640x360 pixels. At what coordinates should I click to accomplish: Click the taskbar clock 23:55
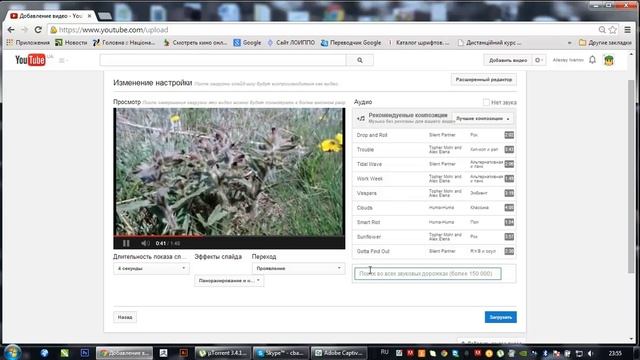tap(615, 353)
